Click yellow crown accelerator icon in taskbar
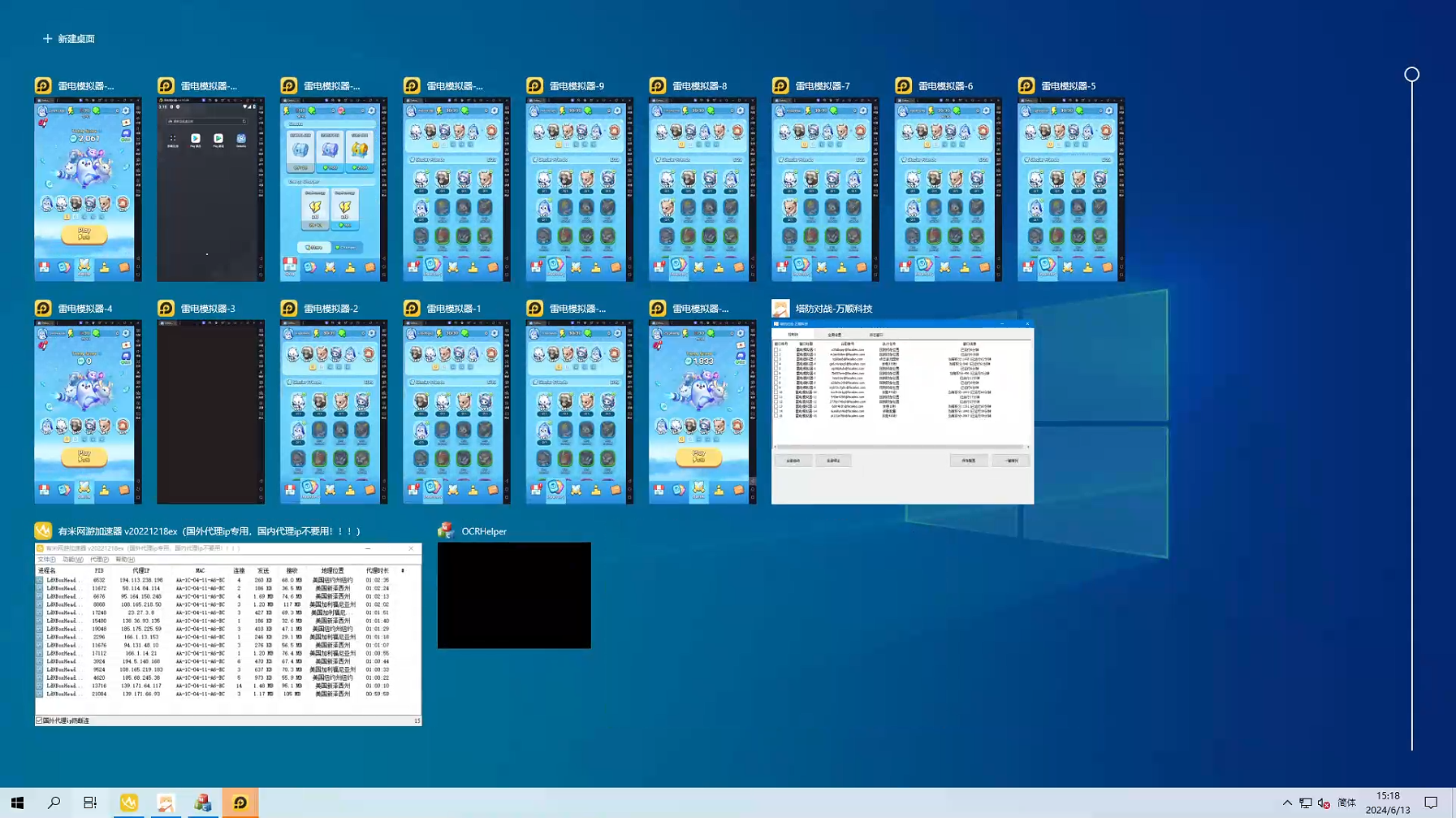Image resolution: width=1456 pixels, height=818 pixels. pos(129,803)
